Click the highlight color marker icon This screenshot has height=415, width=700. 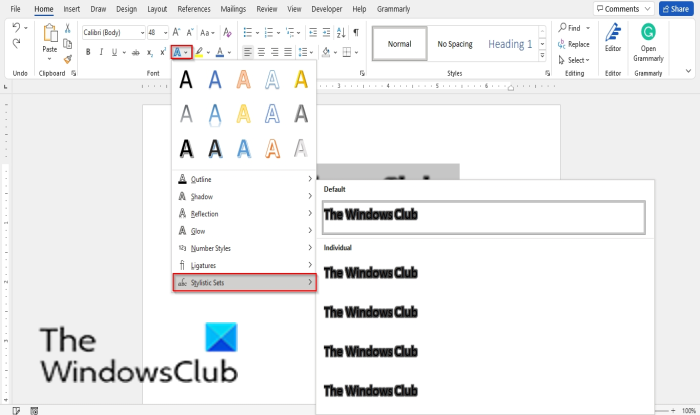(x=199, y=52)
